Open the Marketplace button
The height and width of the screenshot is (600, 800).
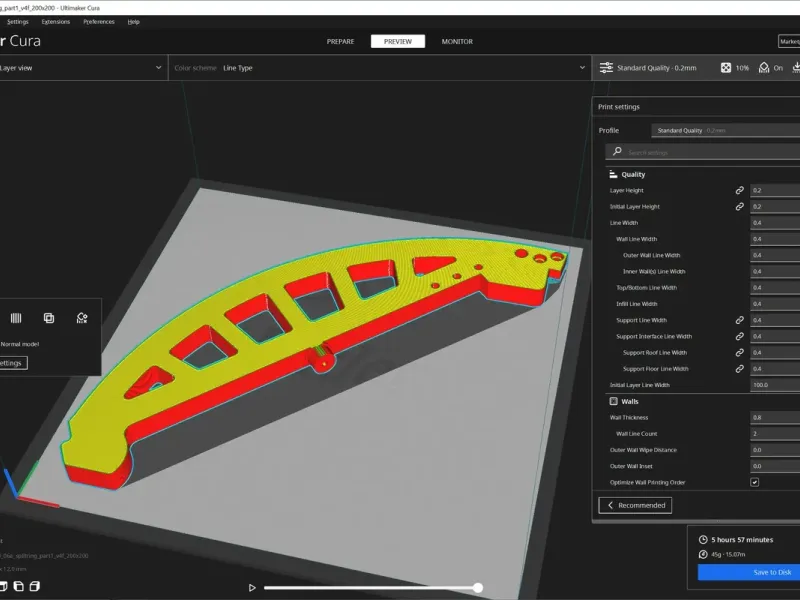pos(789,41)
